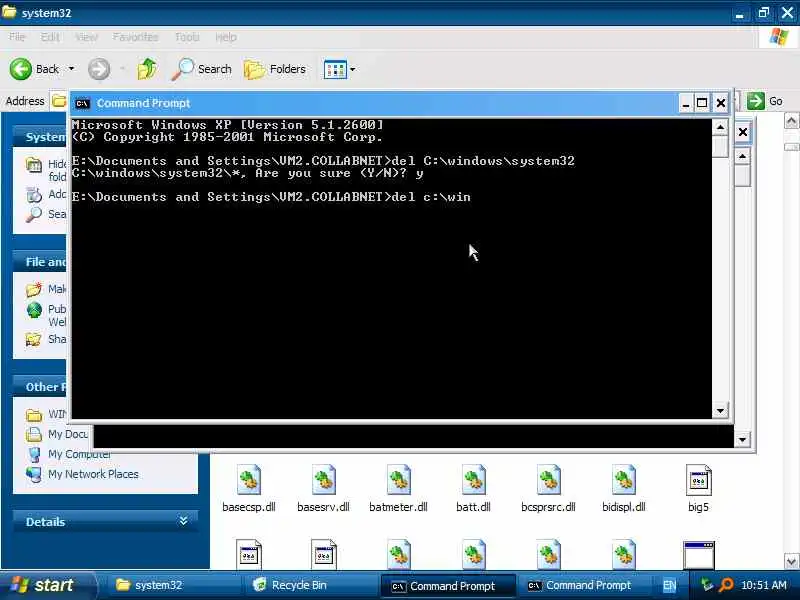Select the basesrv.dll file

pos(323,488)
